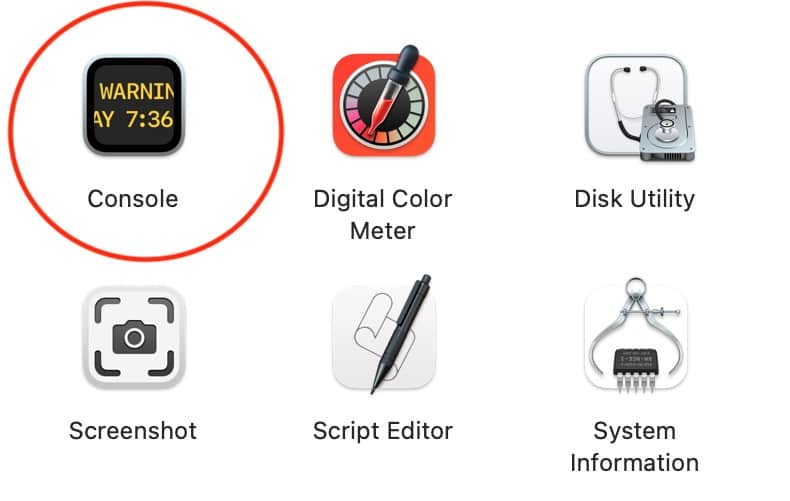The height and width of the screenshot is (501, 790).
Task: Open the Script Editor icon
Action: [384, 335]
